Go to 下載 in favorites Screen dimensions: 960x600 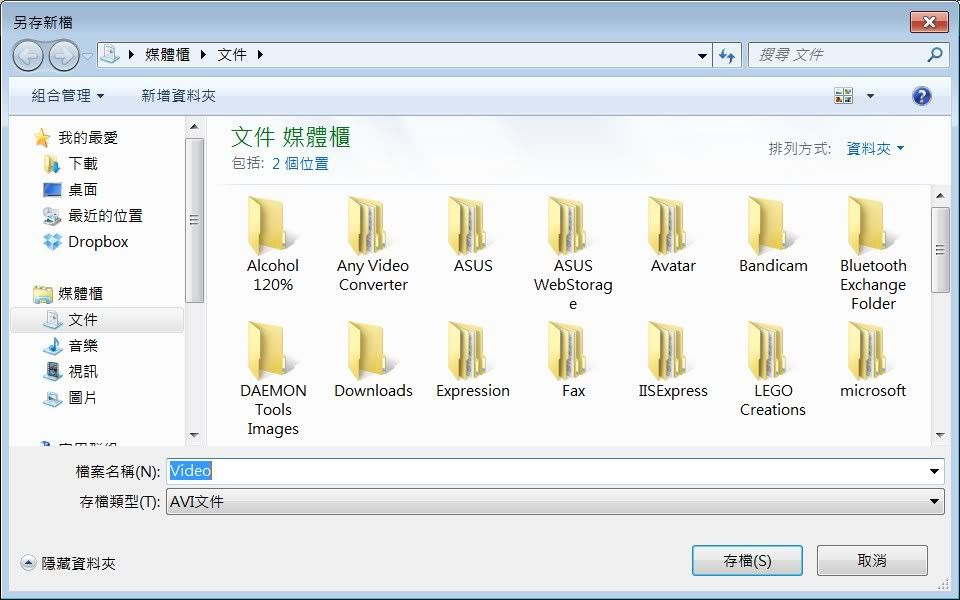point(70,164)
